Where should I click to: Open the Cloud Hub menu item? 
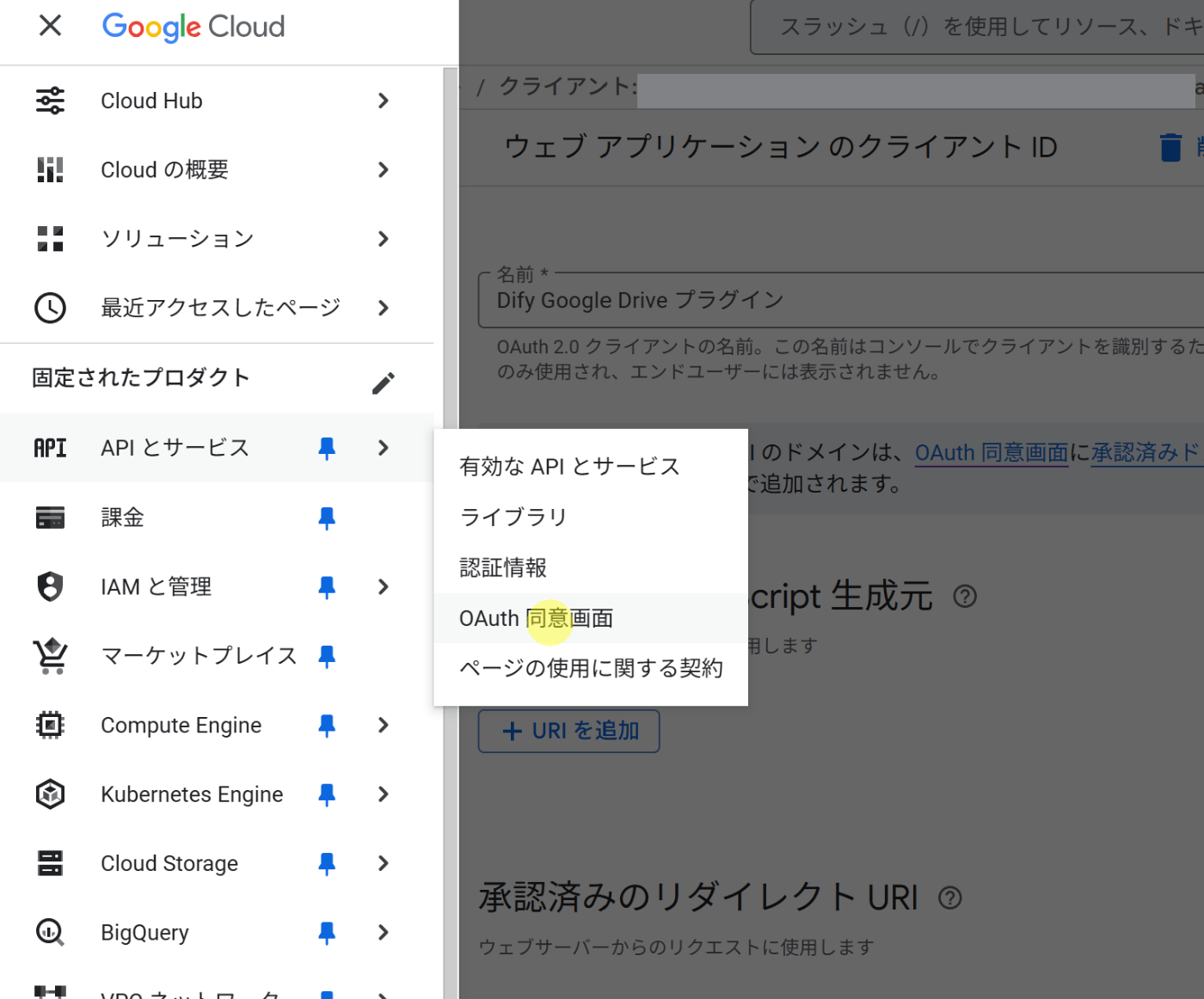click(217, 101)
